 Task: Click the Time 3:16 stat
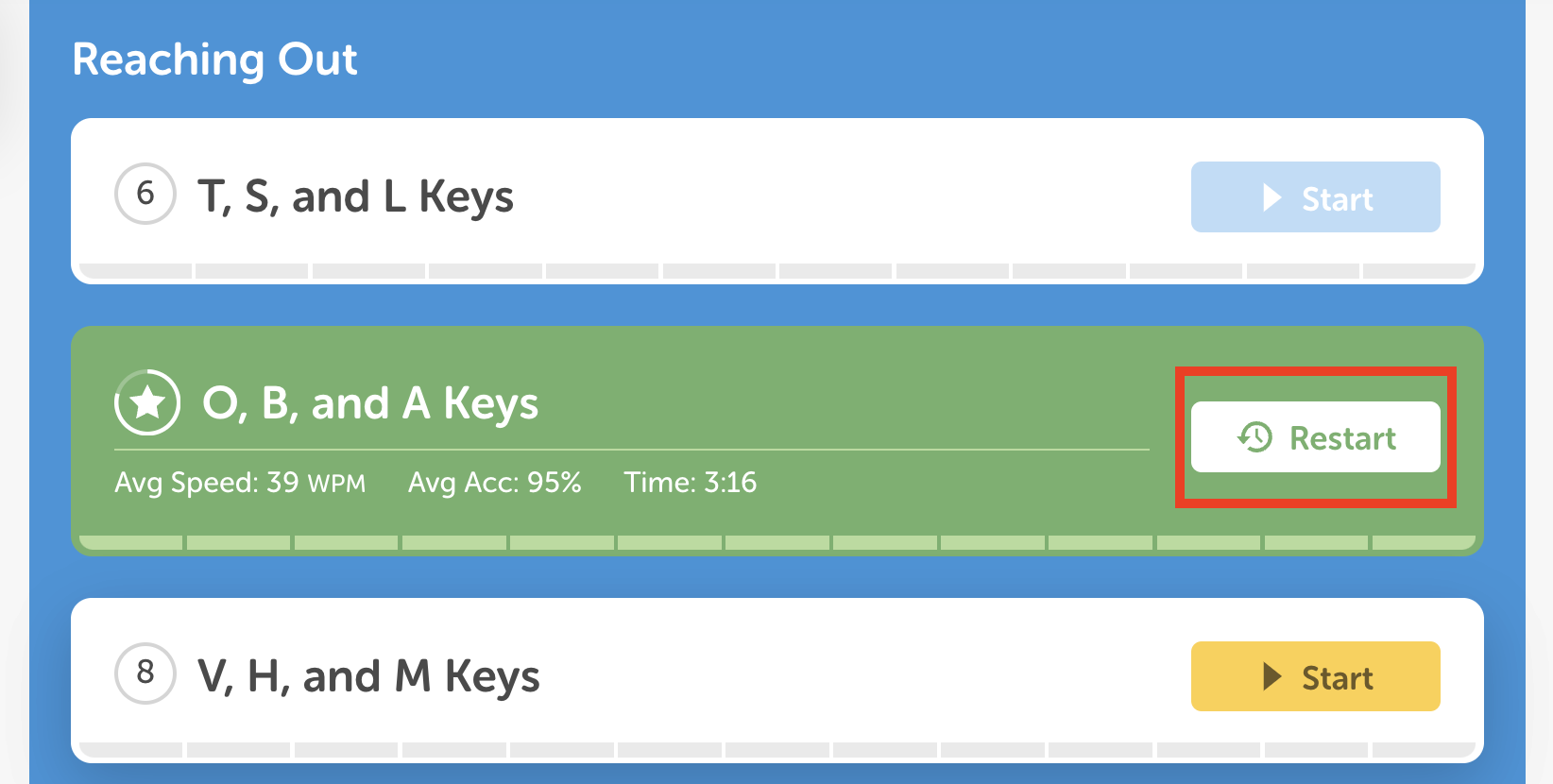690,483
